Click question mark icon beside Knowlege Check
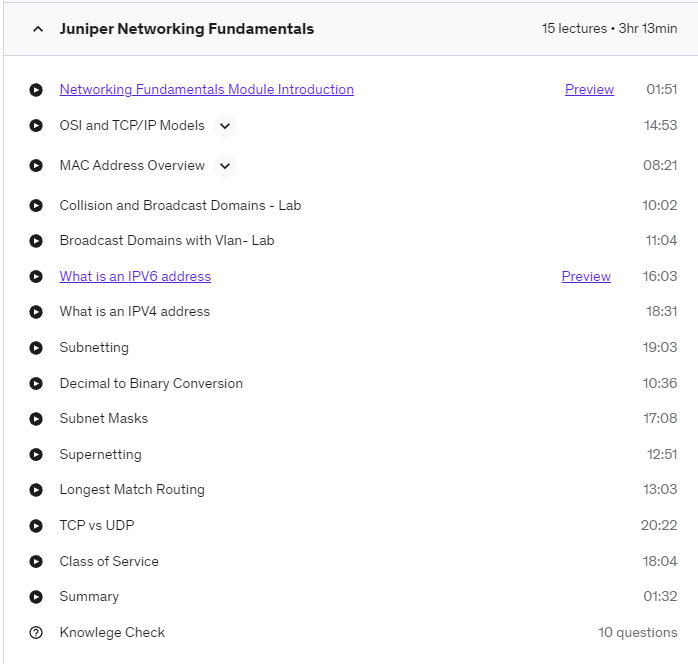698x664 pixels. (36, 632)
